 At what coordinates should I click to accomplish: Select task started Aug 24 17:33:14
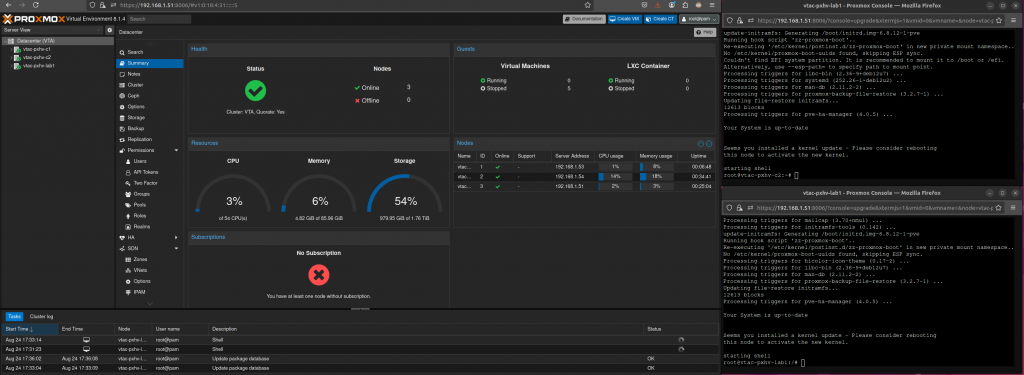pos(359,340)
